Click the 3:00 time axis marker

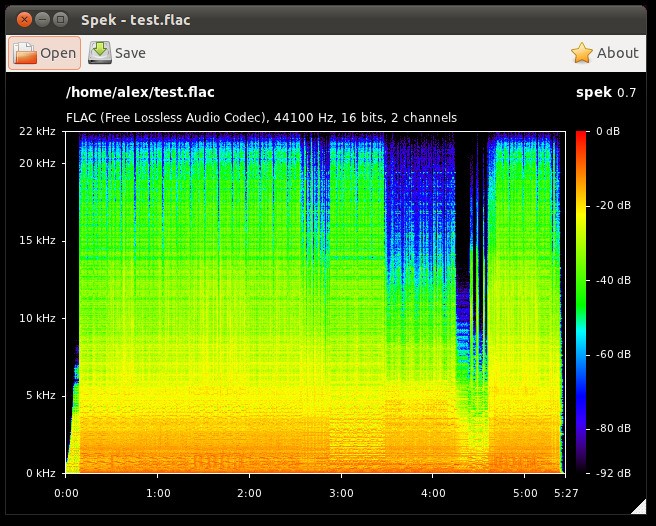[341, 493]
